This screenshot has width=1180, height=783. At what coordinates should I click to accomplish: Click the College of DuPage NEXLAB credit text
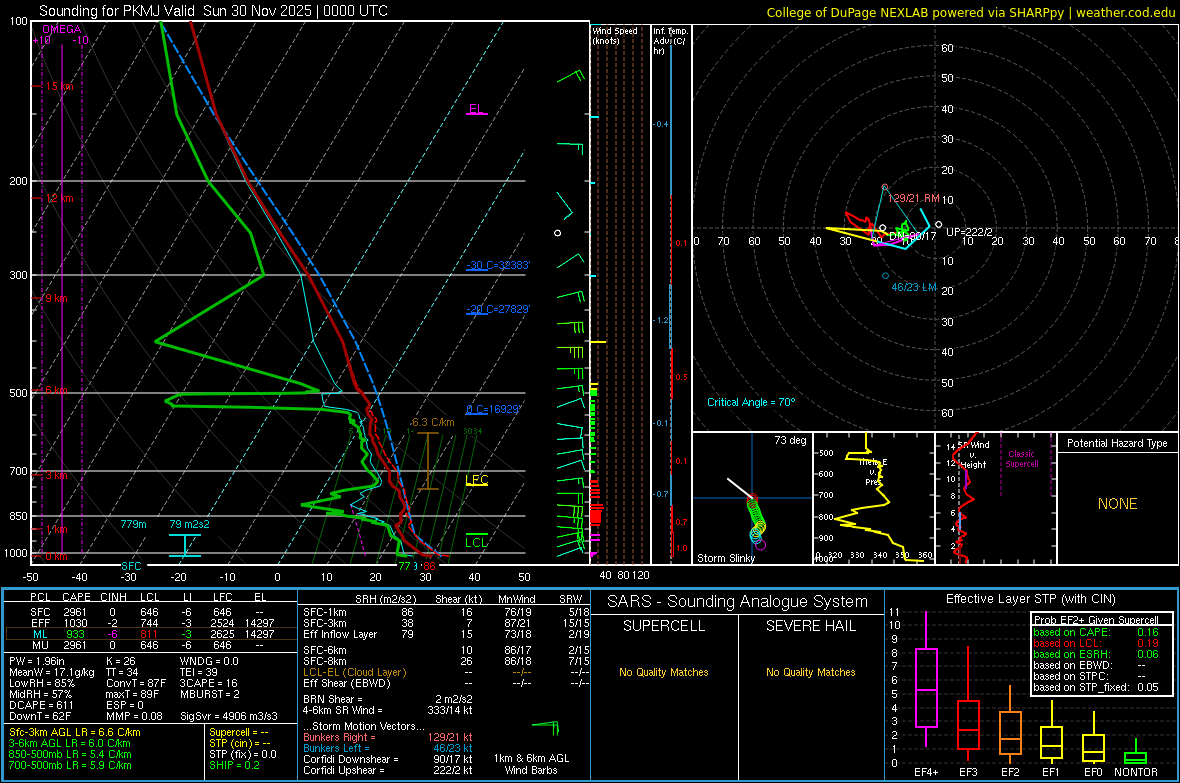pos(971,12)
